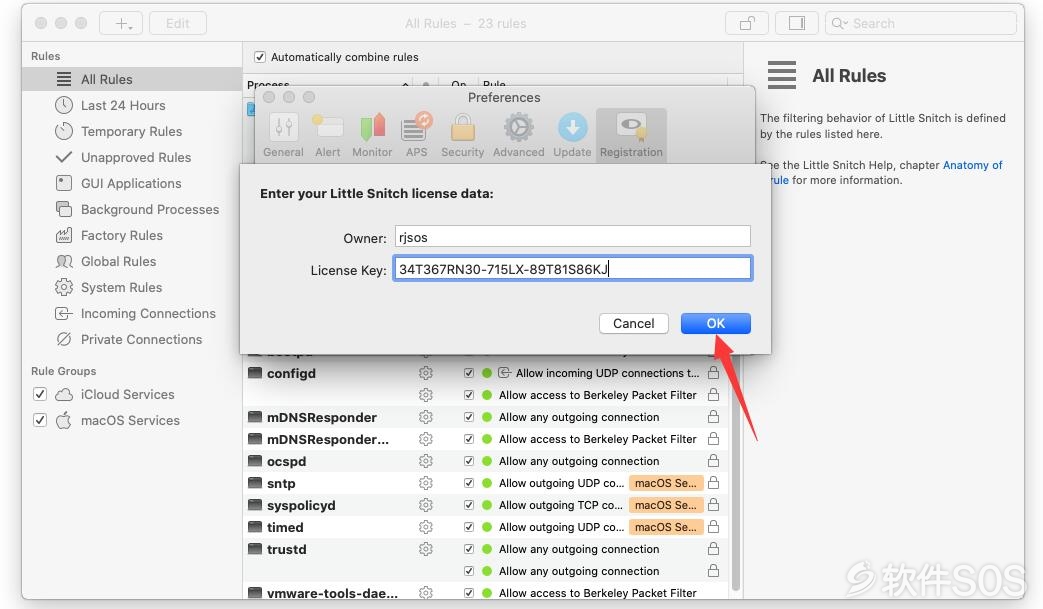Select All Rules in sidebar
1043x609 pixels.
pyautogui.click(x=132, y=79)
